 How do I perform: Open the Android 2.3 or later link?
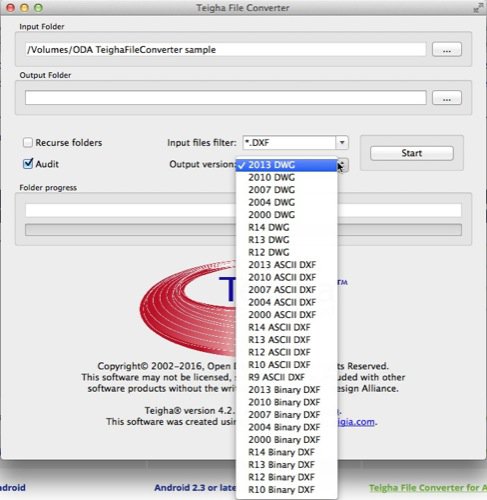195,488
